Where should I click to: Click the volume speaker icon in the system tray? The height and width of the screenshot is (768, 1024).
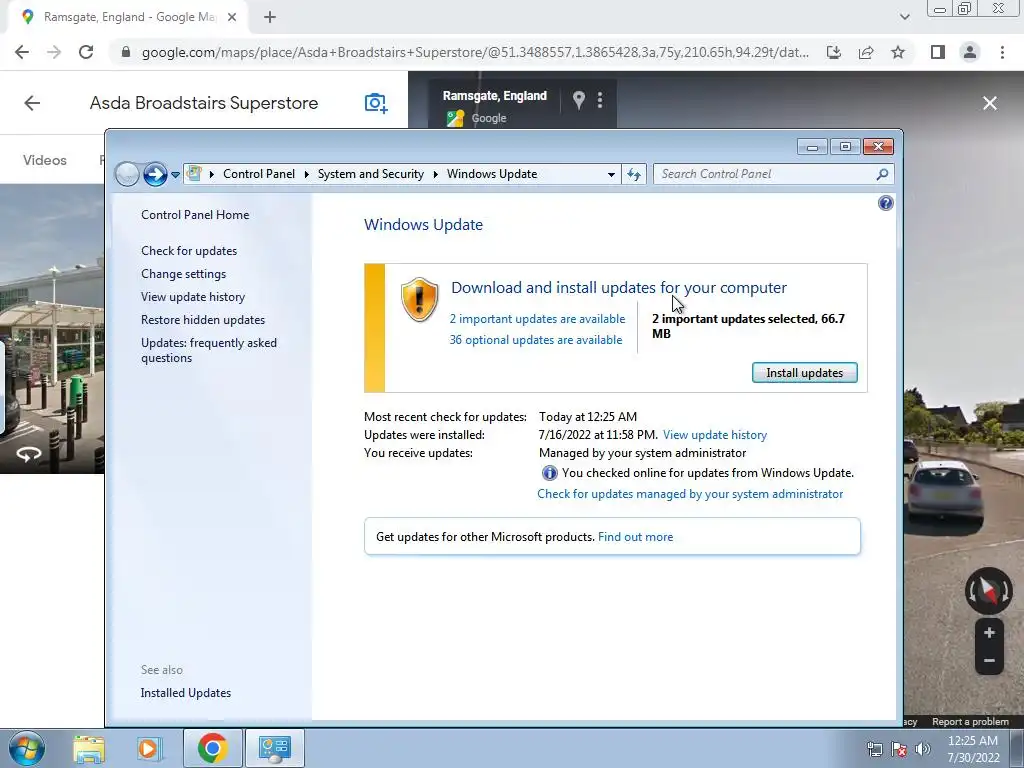pyautogui.click(x=922, y=749)
